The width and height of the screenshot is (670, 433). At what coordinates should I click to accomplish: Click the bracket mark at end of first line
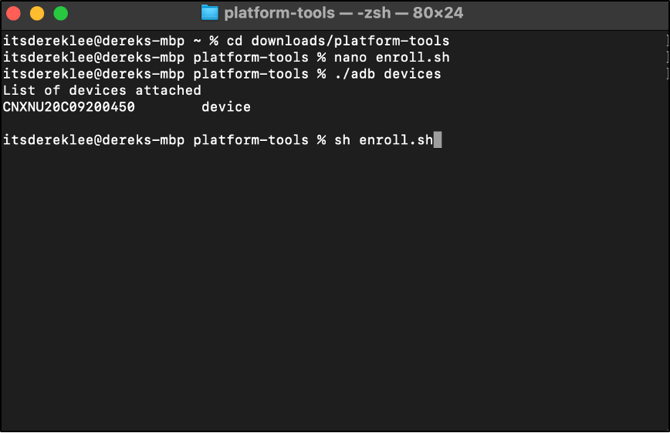point(667,41)
